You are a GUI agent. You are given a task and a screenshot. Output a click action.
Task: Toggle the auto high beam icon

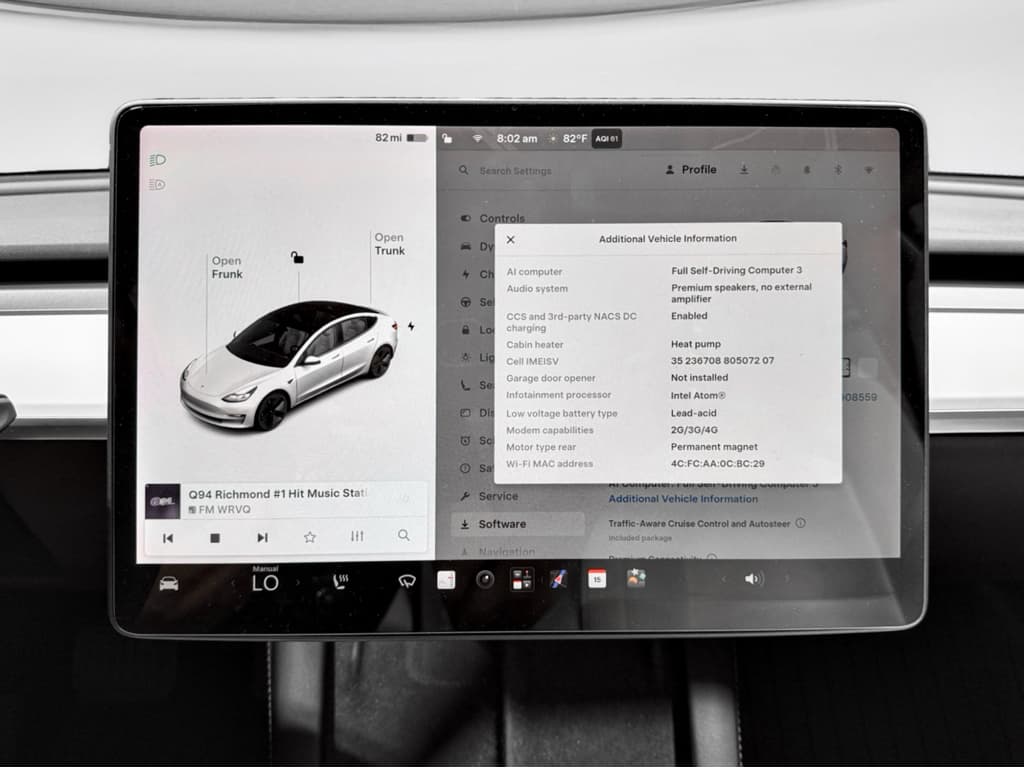coord(157,185)
